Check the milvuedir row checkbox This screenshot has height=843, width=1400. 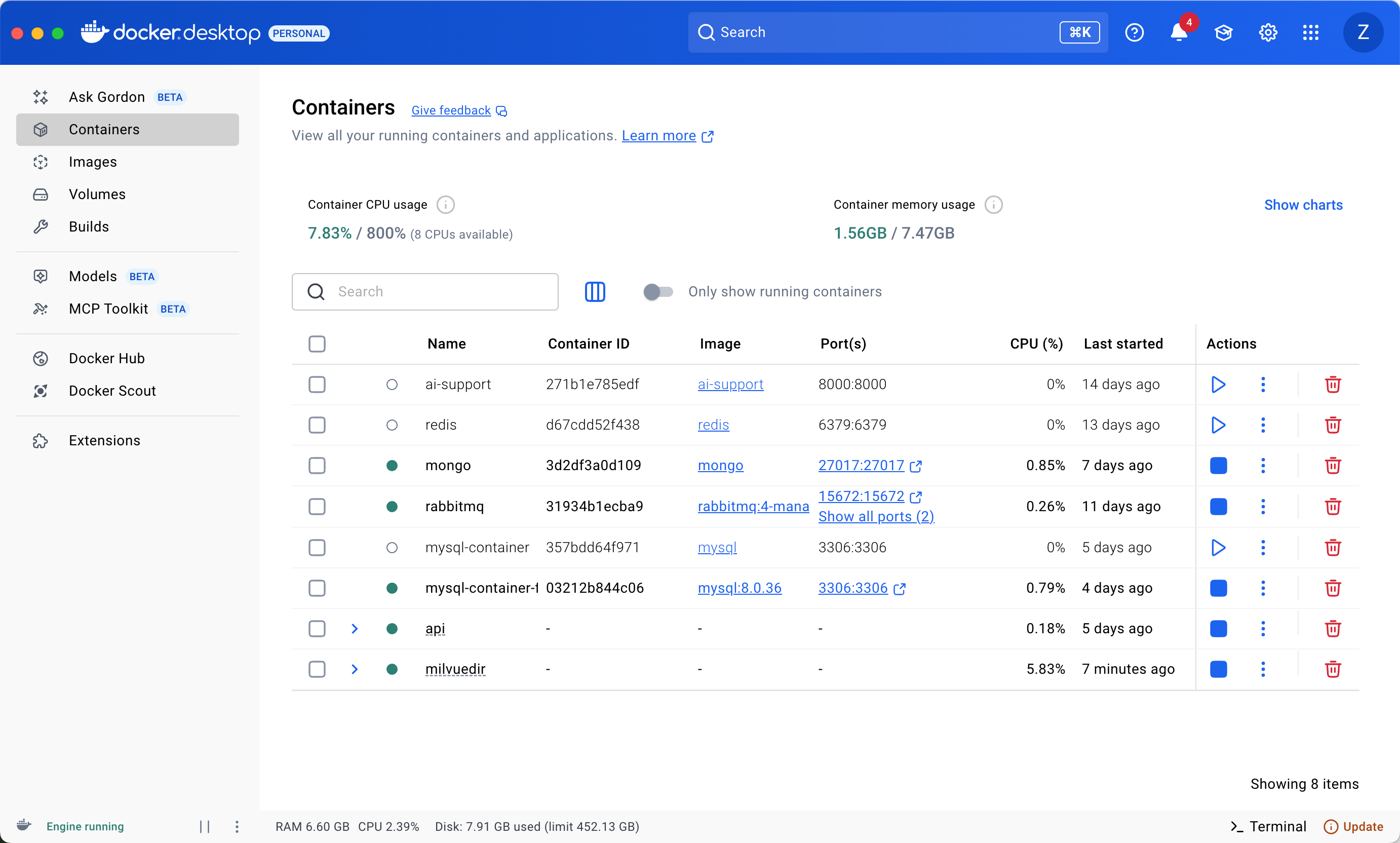pyautogui.click(x=317, y=669)
